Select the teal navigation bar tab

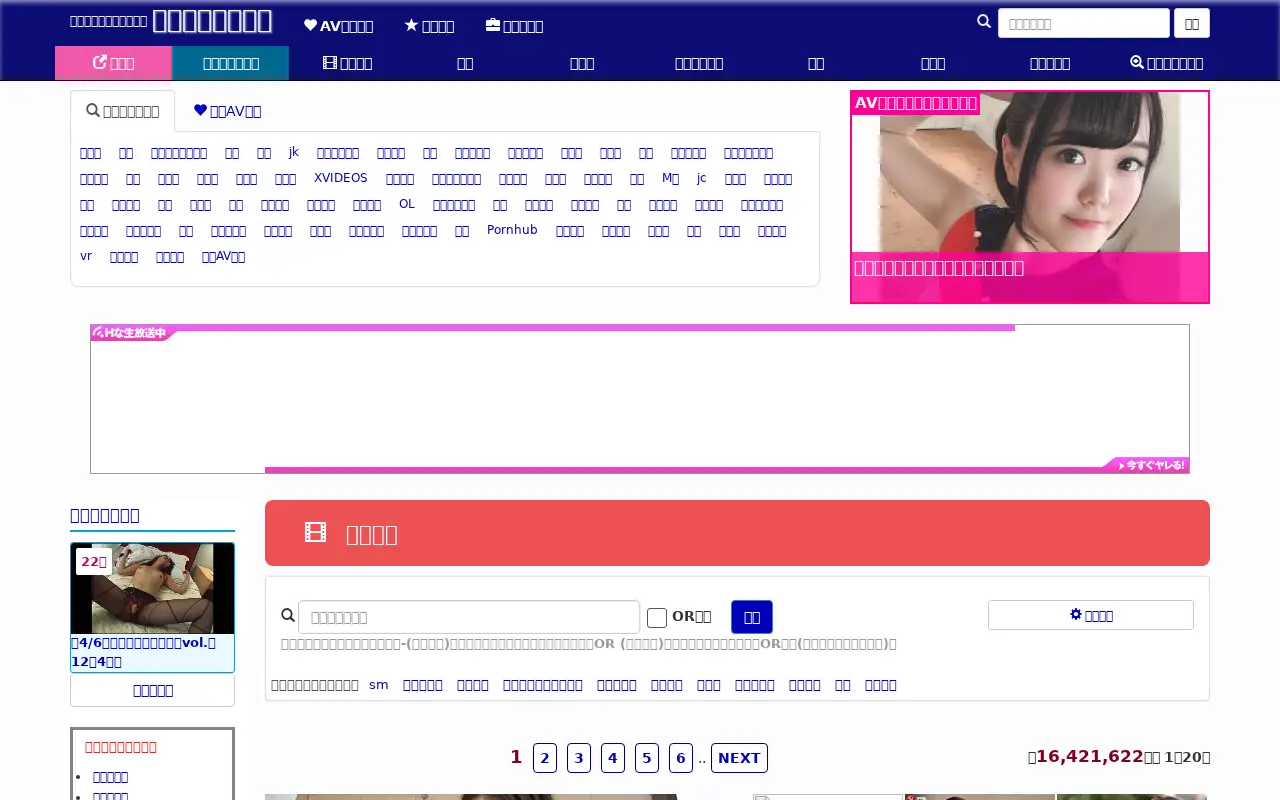(230, 63)
